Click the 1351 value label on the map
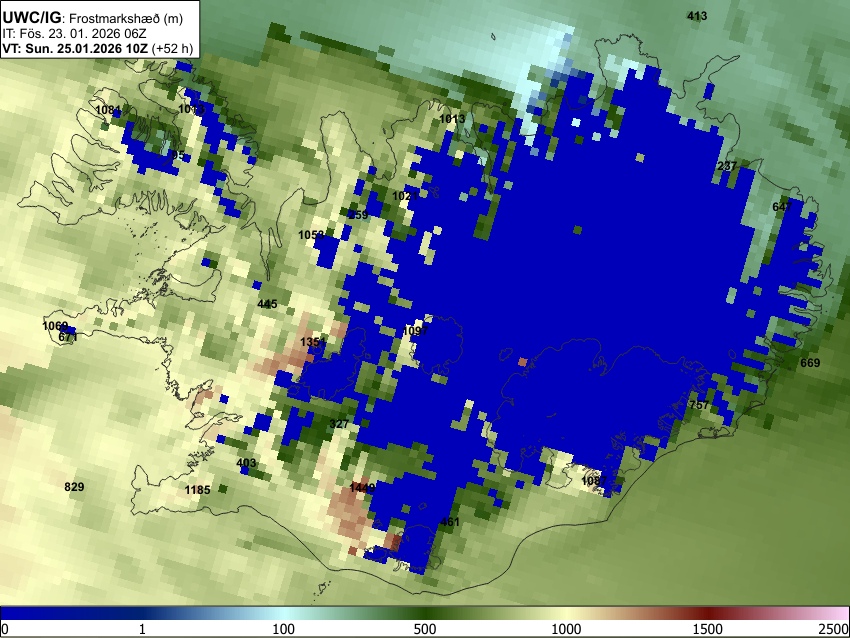Image resolution: width=850 pixels, height=638 pixels. tap(313, 342)
